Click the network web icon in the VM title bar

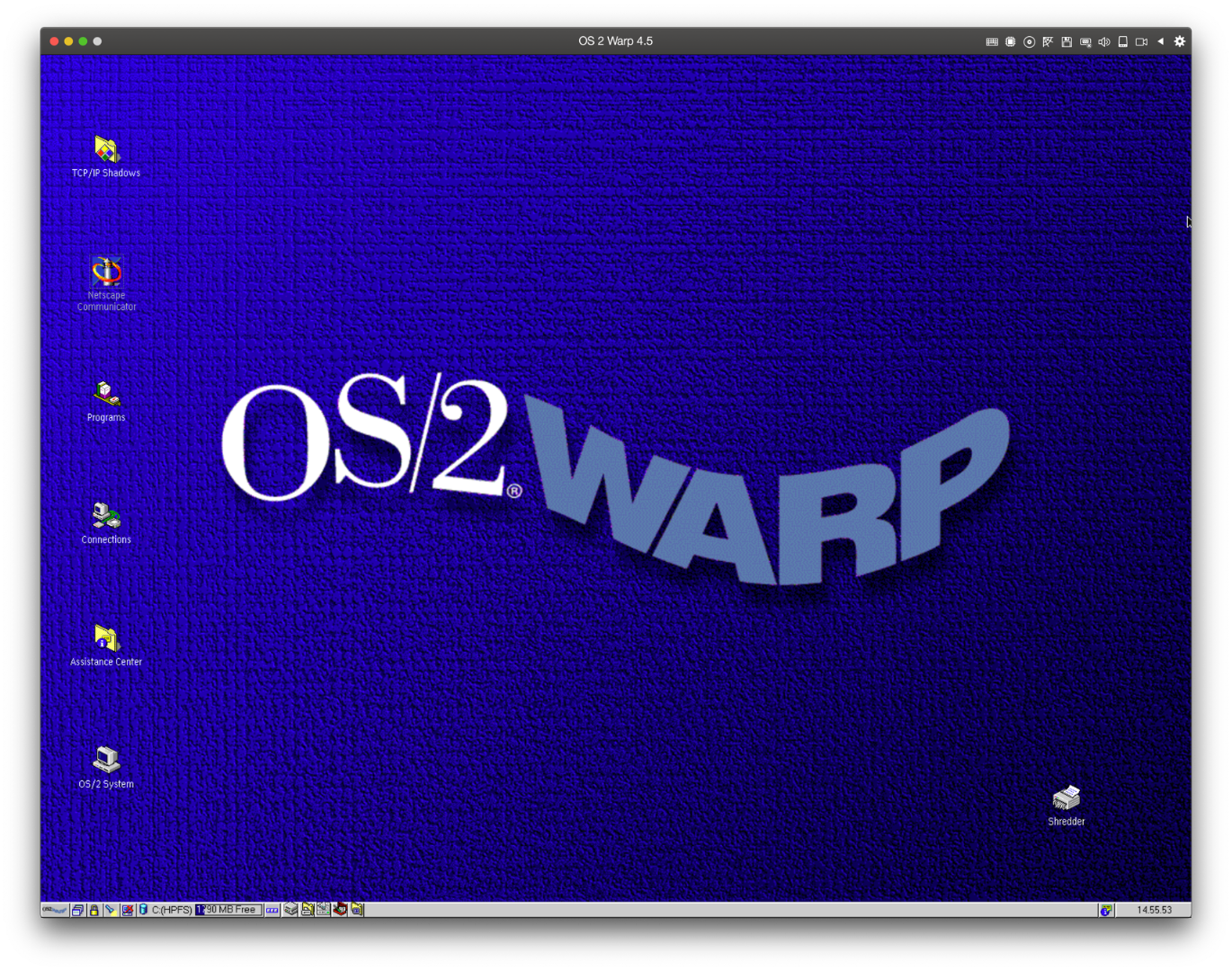(1048, 41)
